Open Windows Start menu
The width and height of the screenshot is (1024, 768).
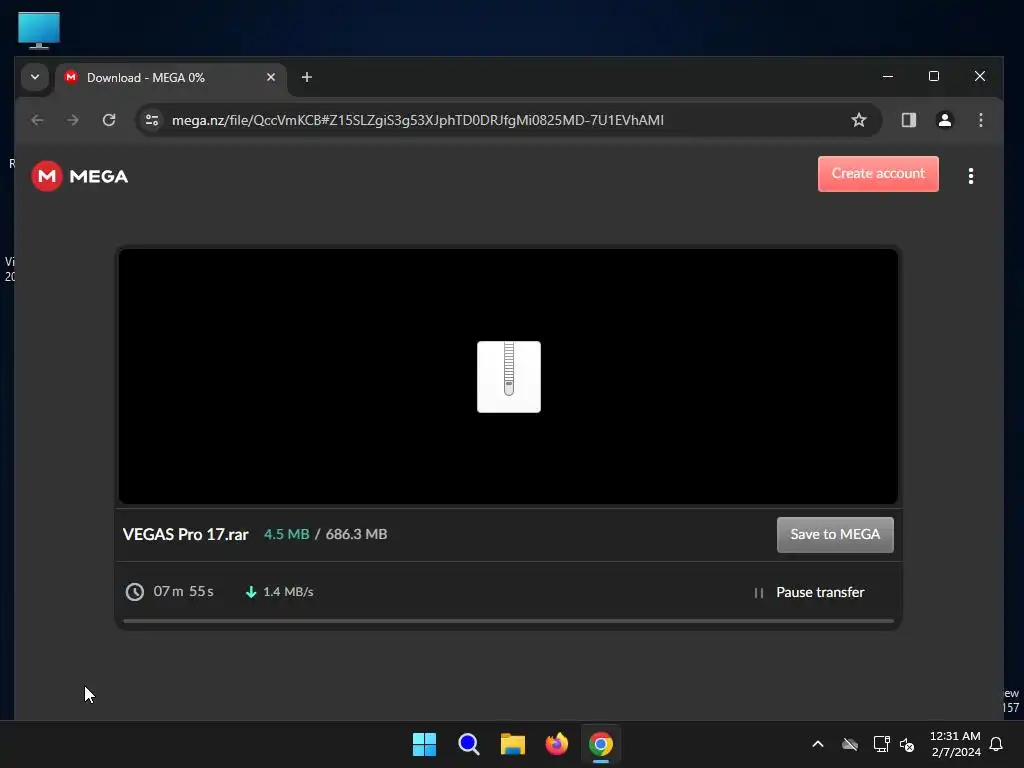pyautogui.click(x=424, y=744)
